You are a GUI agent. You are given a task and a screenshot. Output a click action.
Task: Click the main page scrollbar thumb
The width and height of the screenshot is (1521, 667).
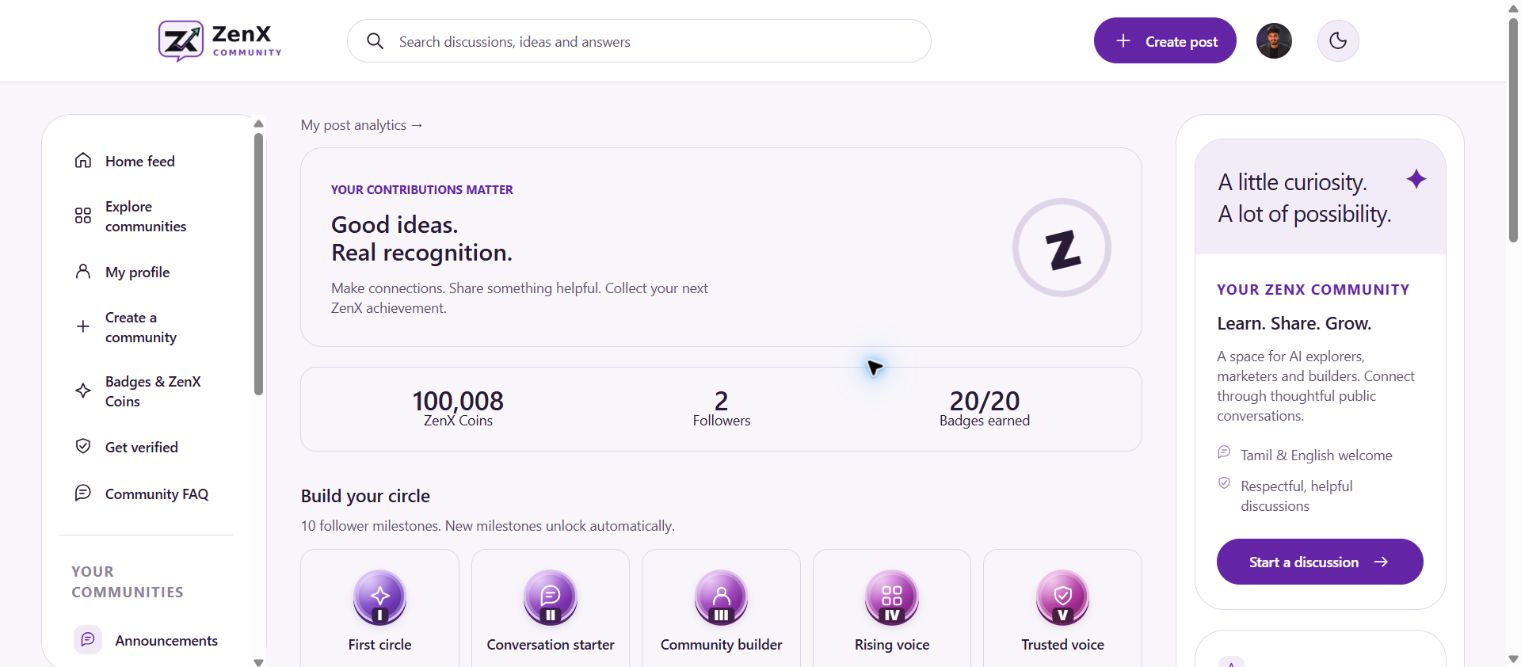[x=1513, y=130]
